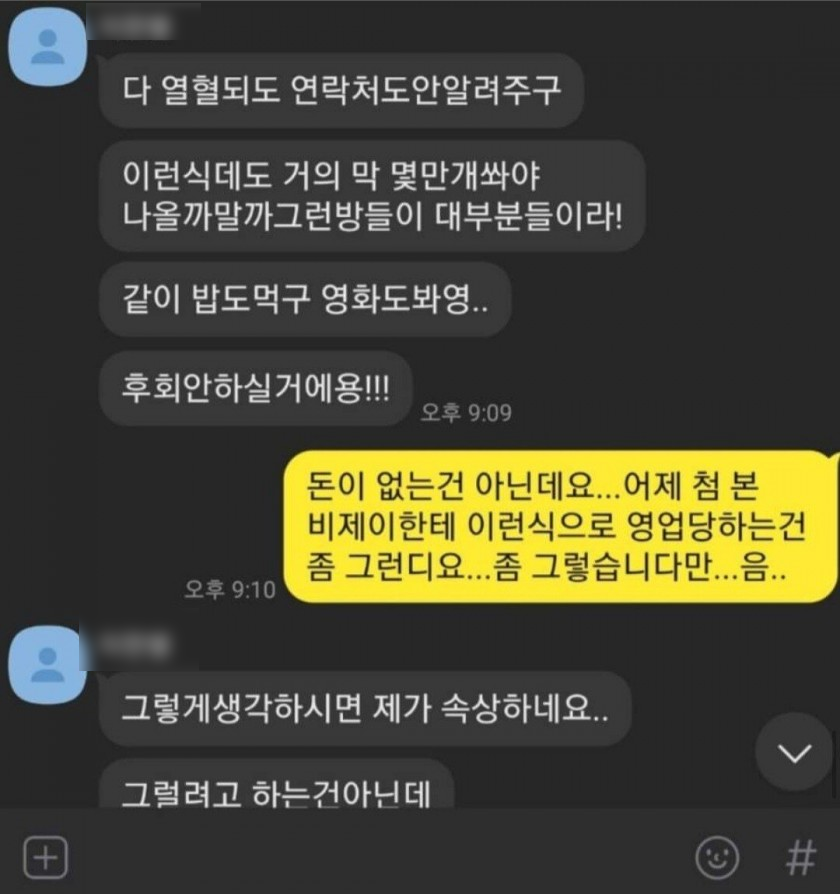The image size is (840, 894).
Task: Select yellow message '돈이 없는건 아닌데요'
Action: [x=560, y=526]
